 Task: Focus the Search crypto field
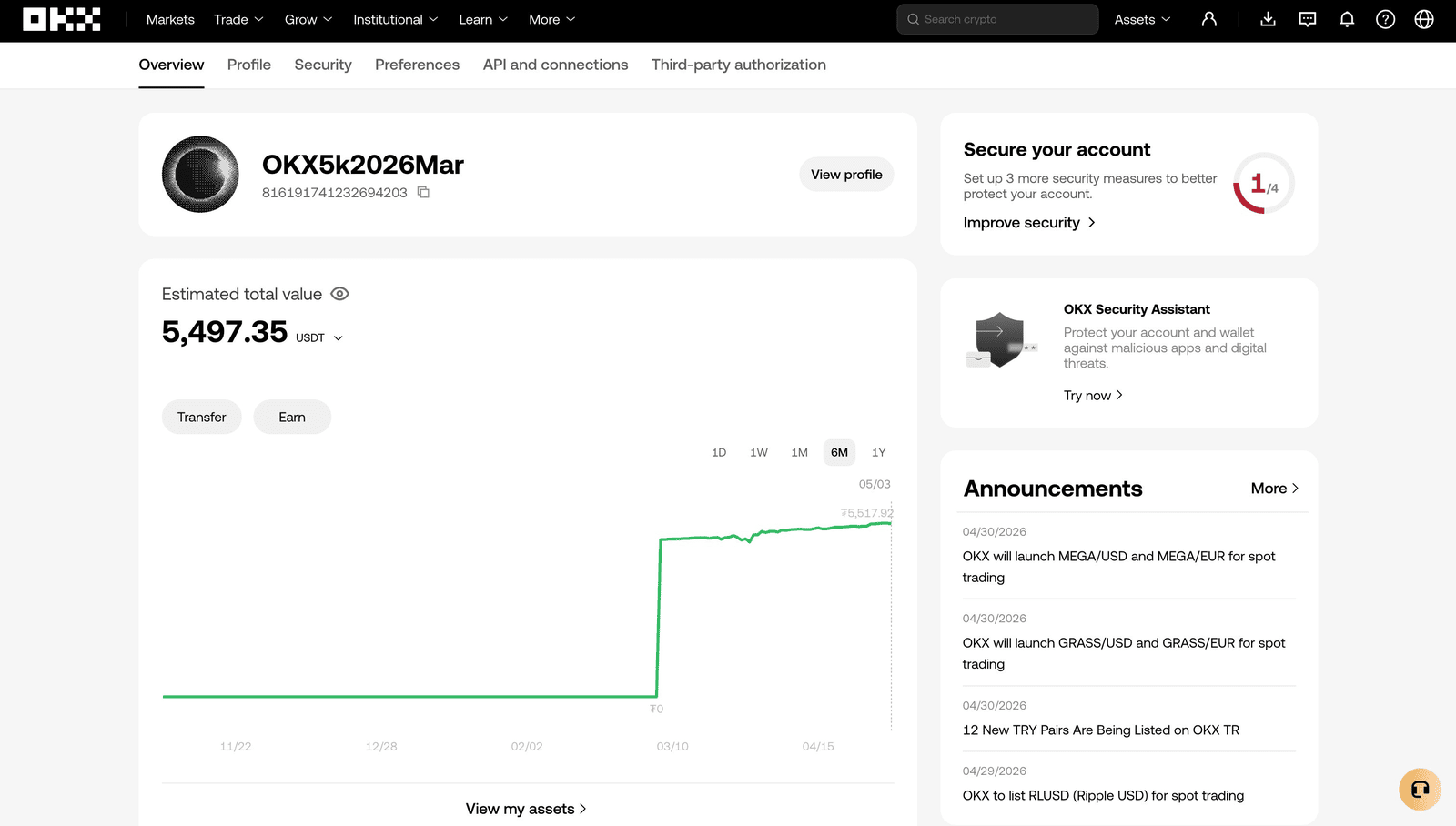(997, 19)
